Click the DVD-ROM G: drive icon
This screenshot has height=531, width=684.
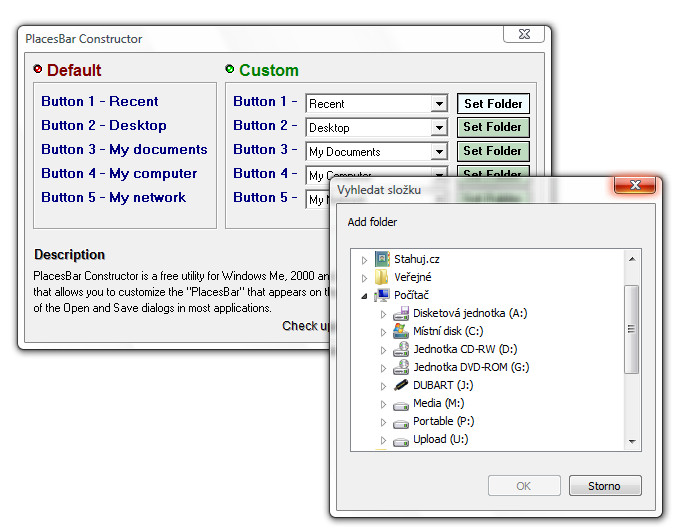pyautogui.click(x=401, y=367)
